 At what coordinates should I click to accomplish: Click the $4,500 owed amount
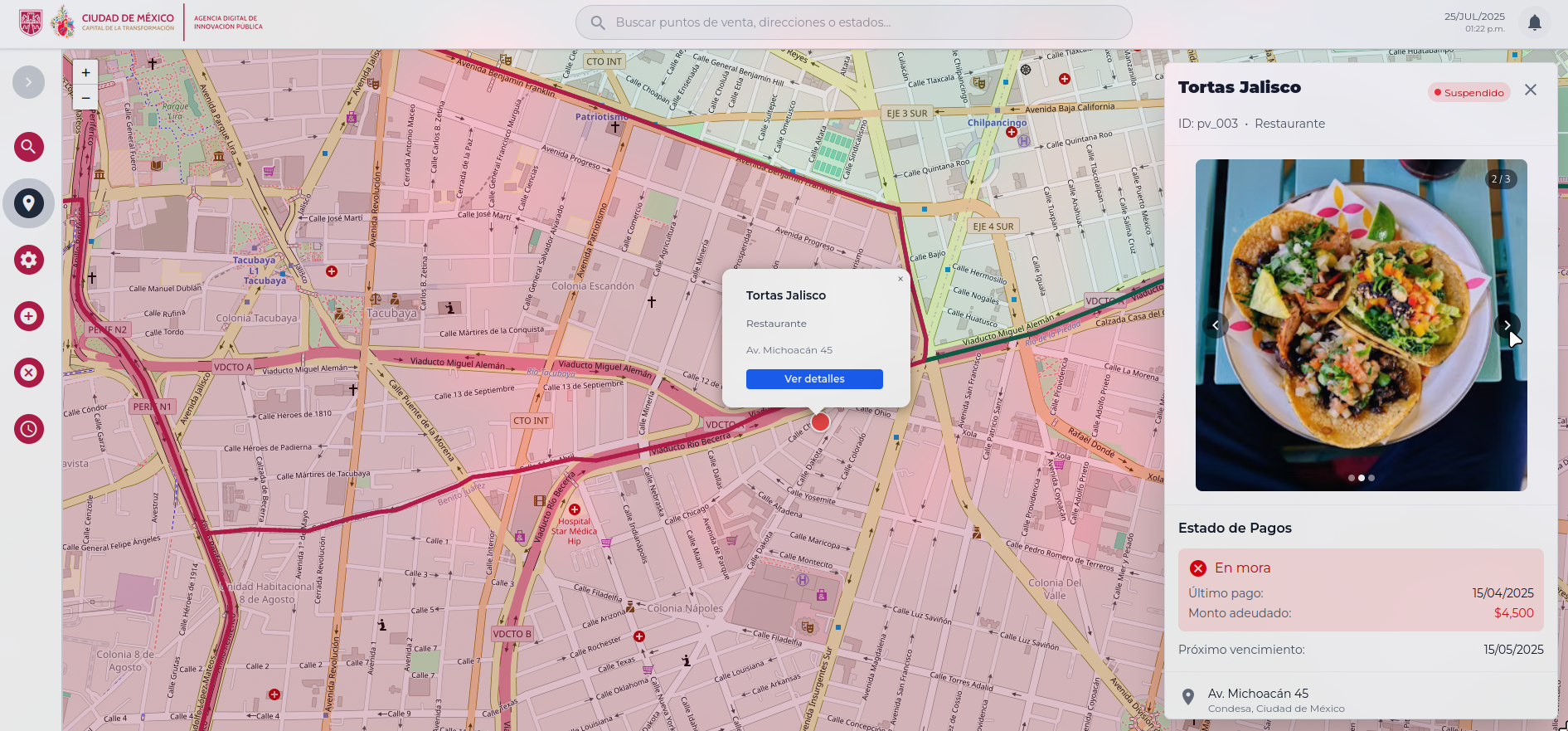coord(1514,613)
